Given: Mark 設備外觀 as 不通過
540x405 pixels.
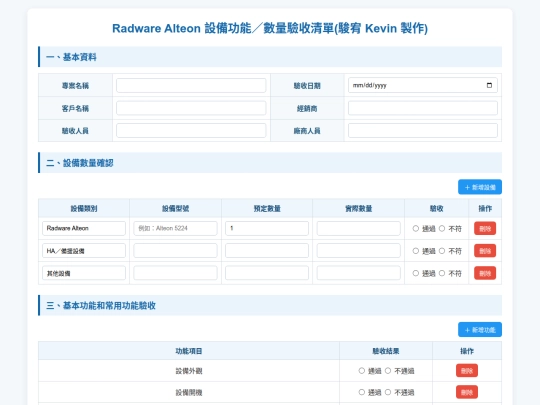Looking at the screenshot, I should pyautogui.click(x=388, y=371).
